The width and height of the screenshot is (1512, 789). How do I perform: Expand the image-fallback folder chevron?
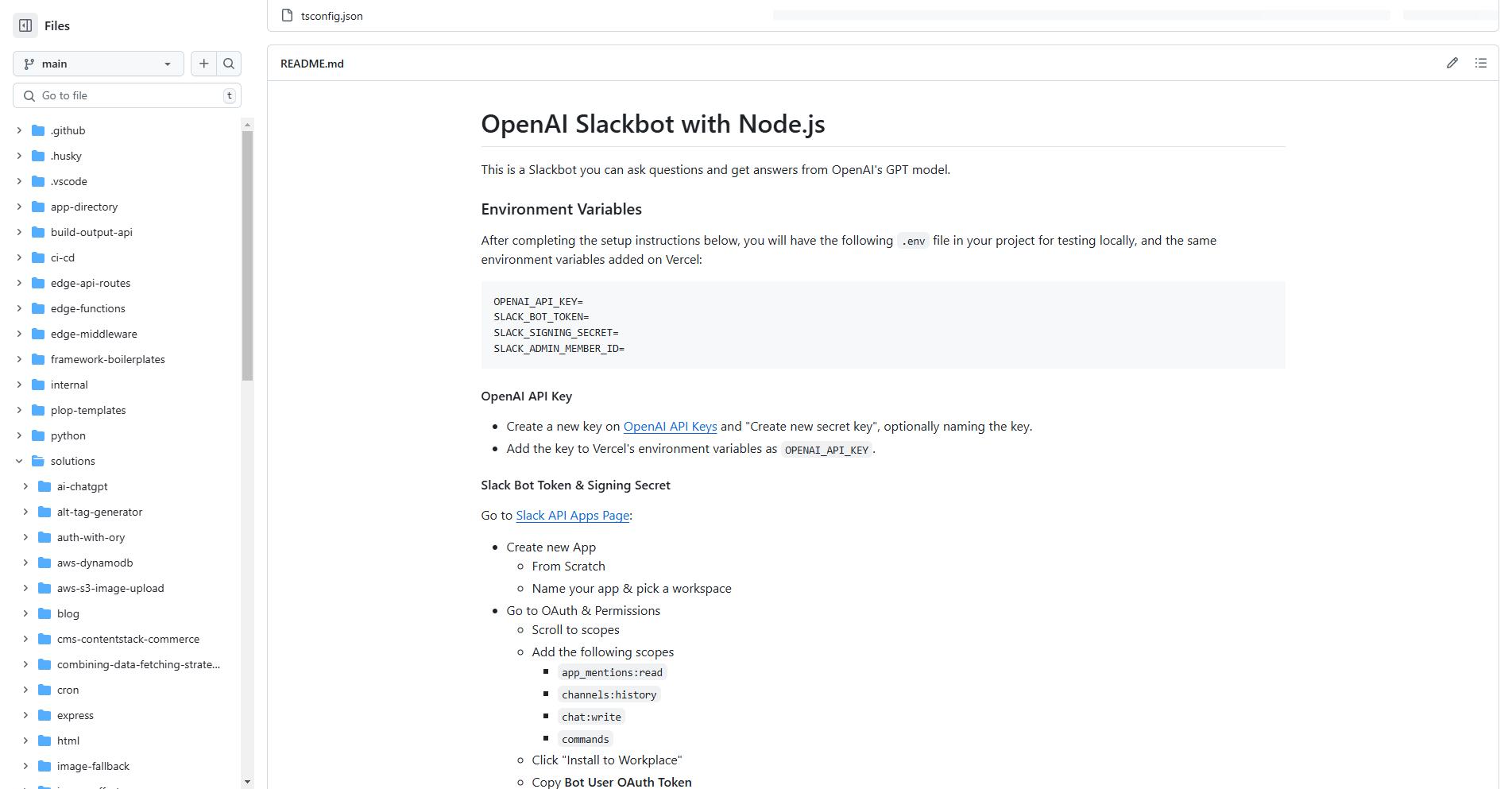pos(25,766)
